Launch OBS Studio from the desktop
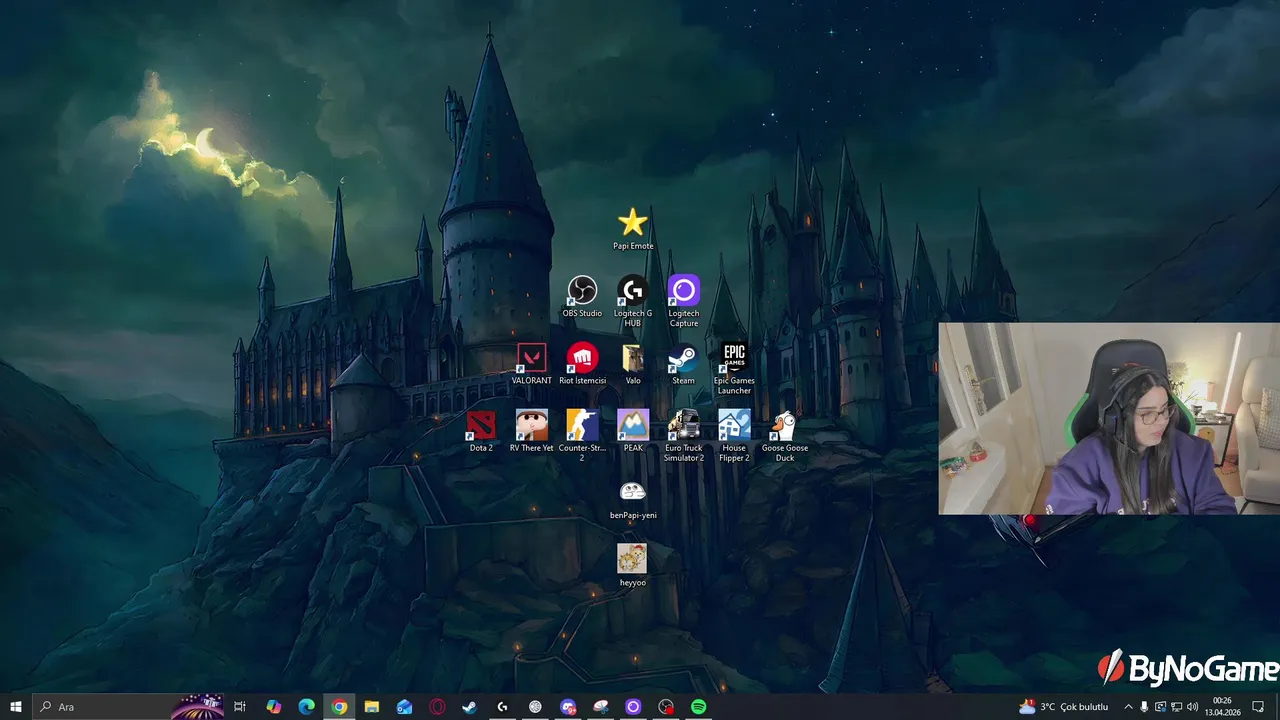The width and height of the screenshot is (1280, 720). coord(582,297)
